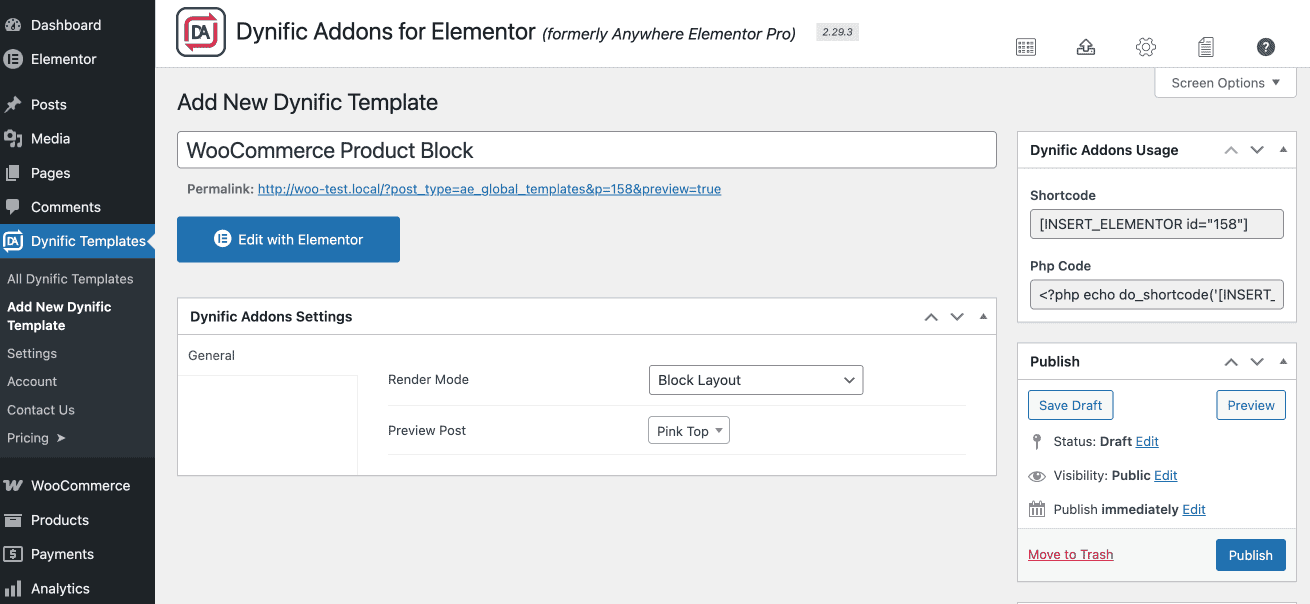Collapse the Dynific Addons Usage panel
This screenshot has width=1310, height=604.
1283,150
